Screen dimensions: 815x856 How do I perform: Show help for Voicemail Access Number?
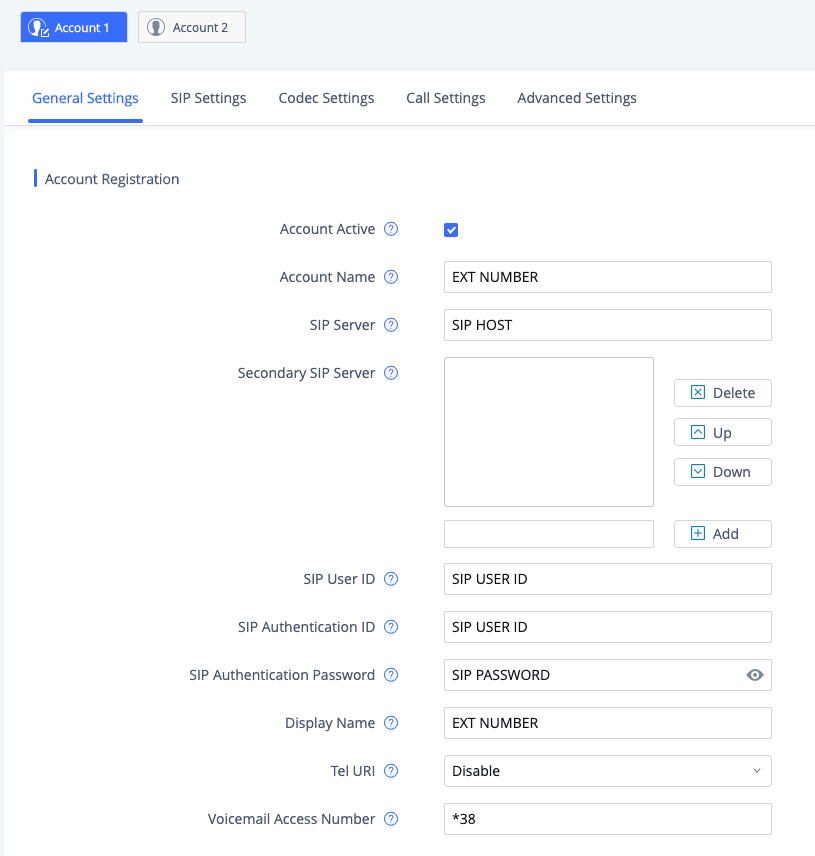[391, 819]
